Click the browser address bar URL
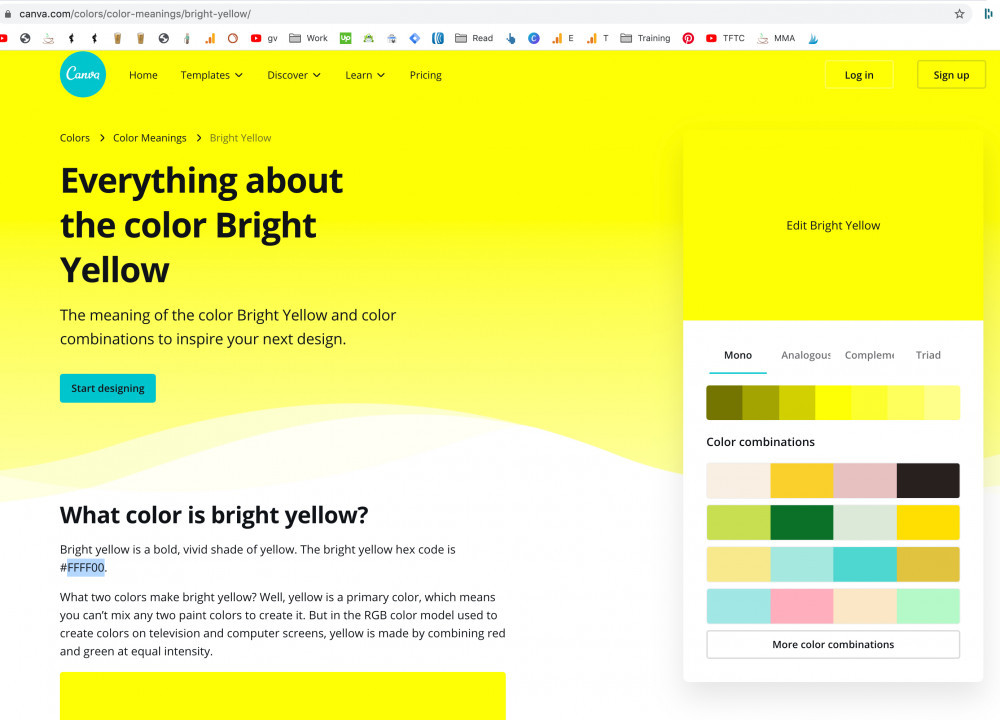Image resolution: width=1000 pixels, height=720 pixels. tap(135, 13)
